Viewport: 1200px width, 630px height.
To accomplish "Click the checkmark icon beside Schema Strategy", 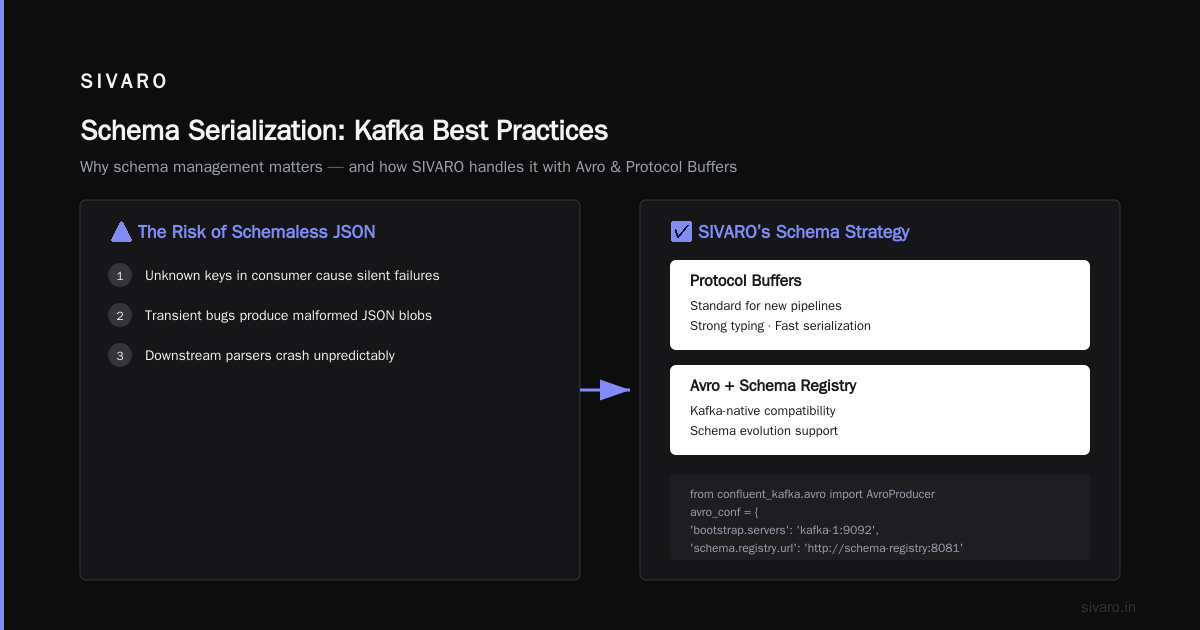I will pyautogui.click(x=681, y=232).
